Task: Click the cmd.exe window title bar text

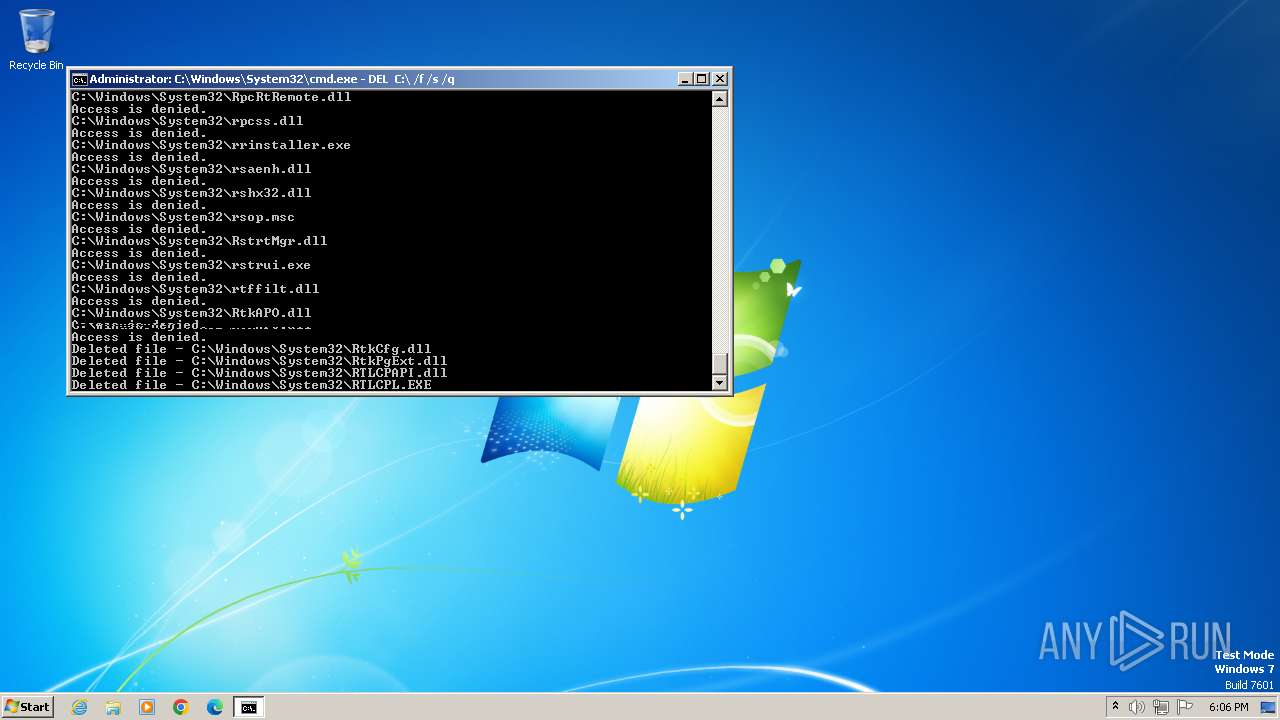Action: click(x=272, y=79)
